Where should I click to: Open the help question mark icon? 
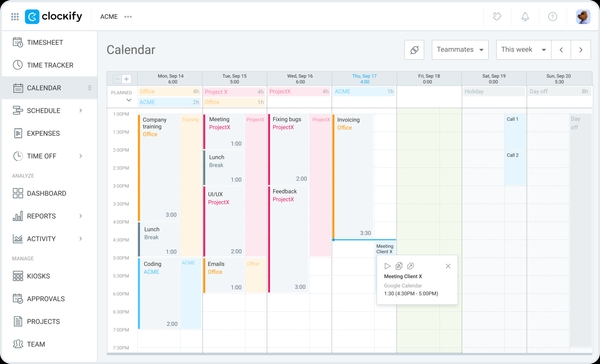(553, 17)
